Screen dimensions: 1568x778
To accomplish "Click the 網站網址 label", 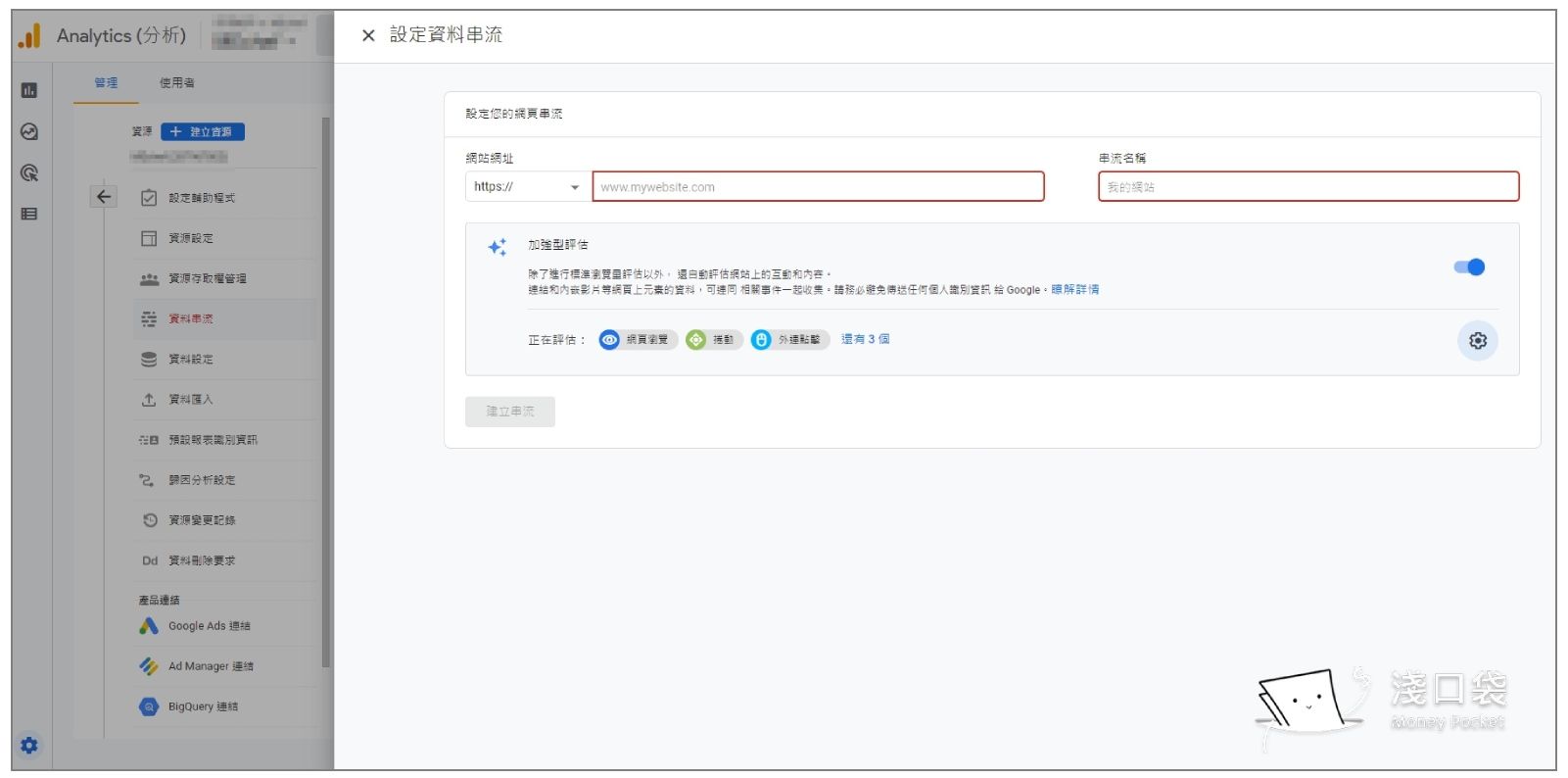I will tap(490, 158).
